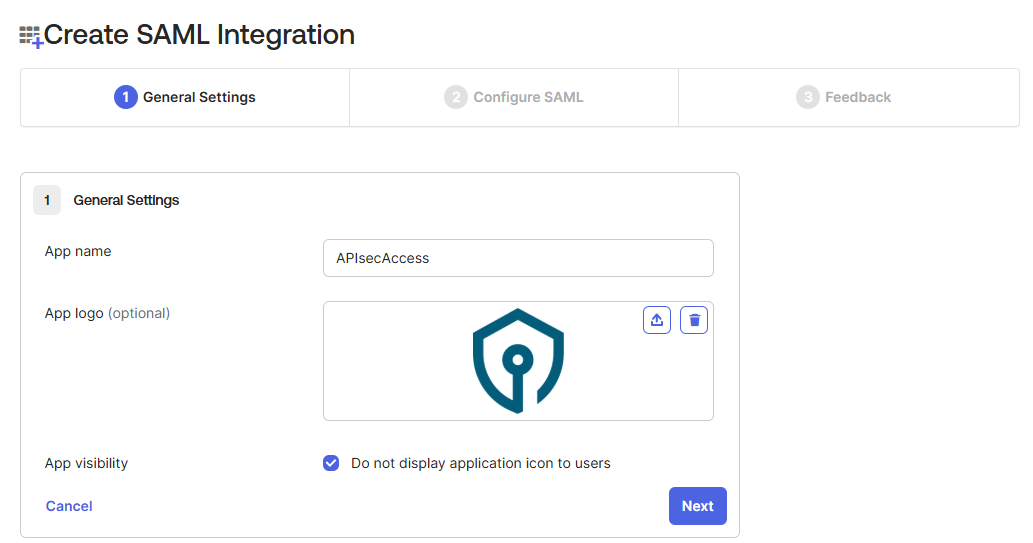Focus the App name field containing APIsecAccess
Screen dimensions: 1033x543
point(518,258)
